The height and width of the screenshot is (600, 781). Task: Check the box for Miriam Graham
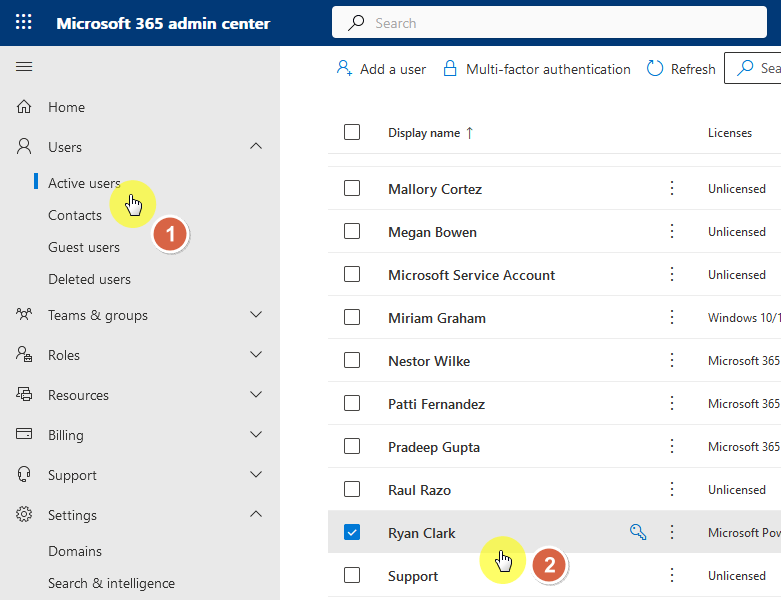pyautogui.click(x=352, y=317)
